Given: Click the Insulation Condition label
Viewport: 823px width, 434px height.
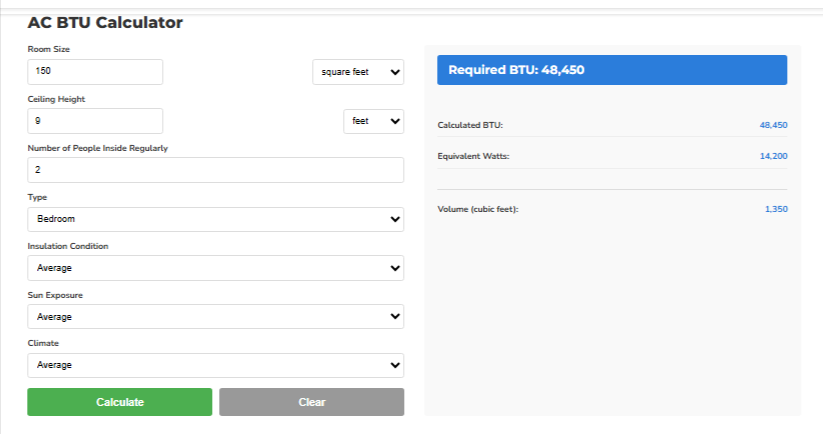Looking at the screenshot, I should [x=68, y=246].
